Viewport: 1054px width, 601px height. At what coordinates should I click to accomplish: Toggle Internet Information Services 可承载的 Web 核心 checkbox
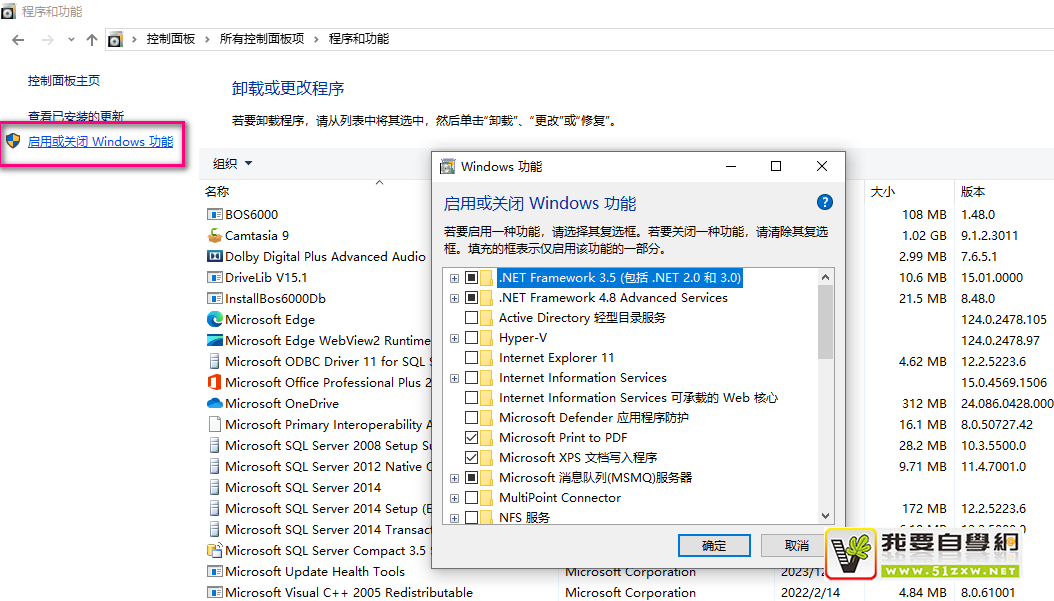(471, 398)
